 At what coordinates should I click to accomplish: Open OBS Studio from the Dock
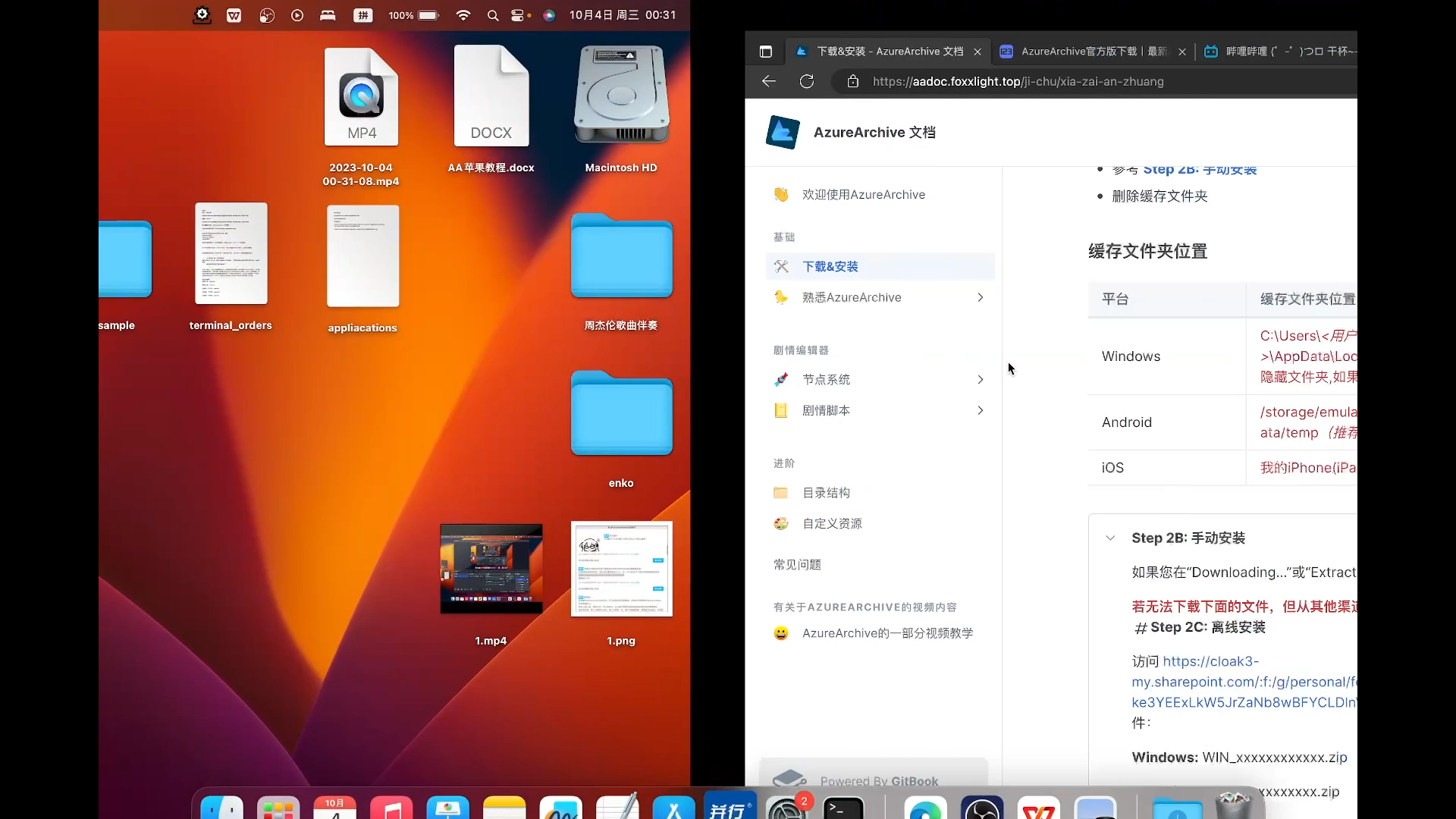click(x=982, y=807)
